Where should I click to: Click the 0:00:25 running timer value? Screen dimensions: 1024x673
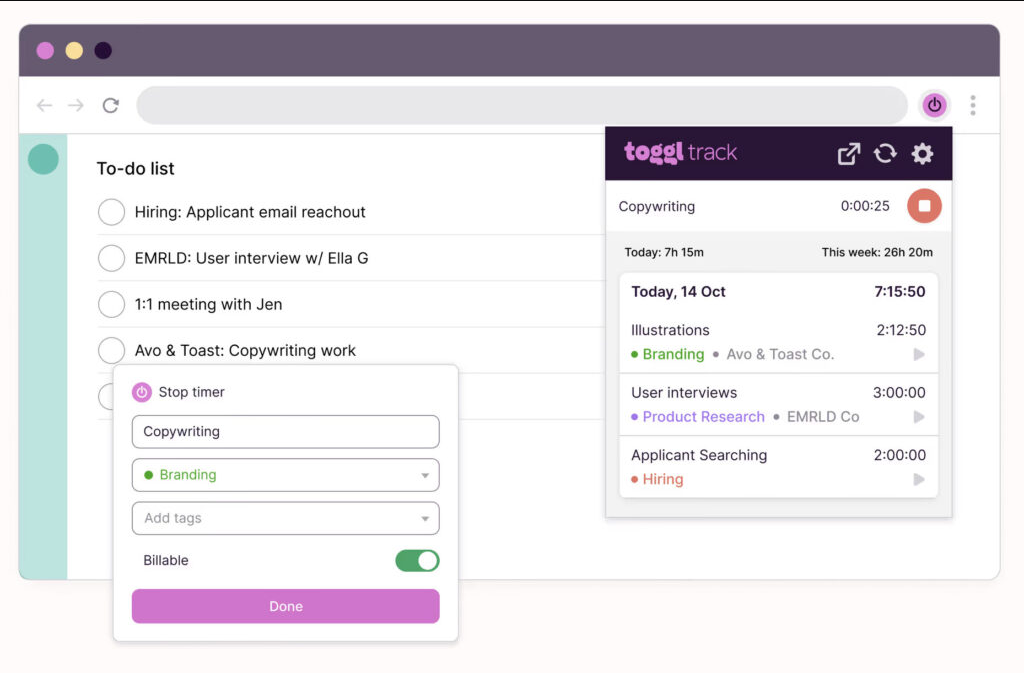pyautogui.click(x=865, y=206)
